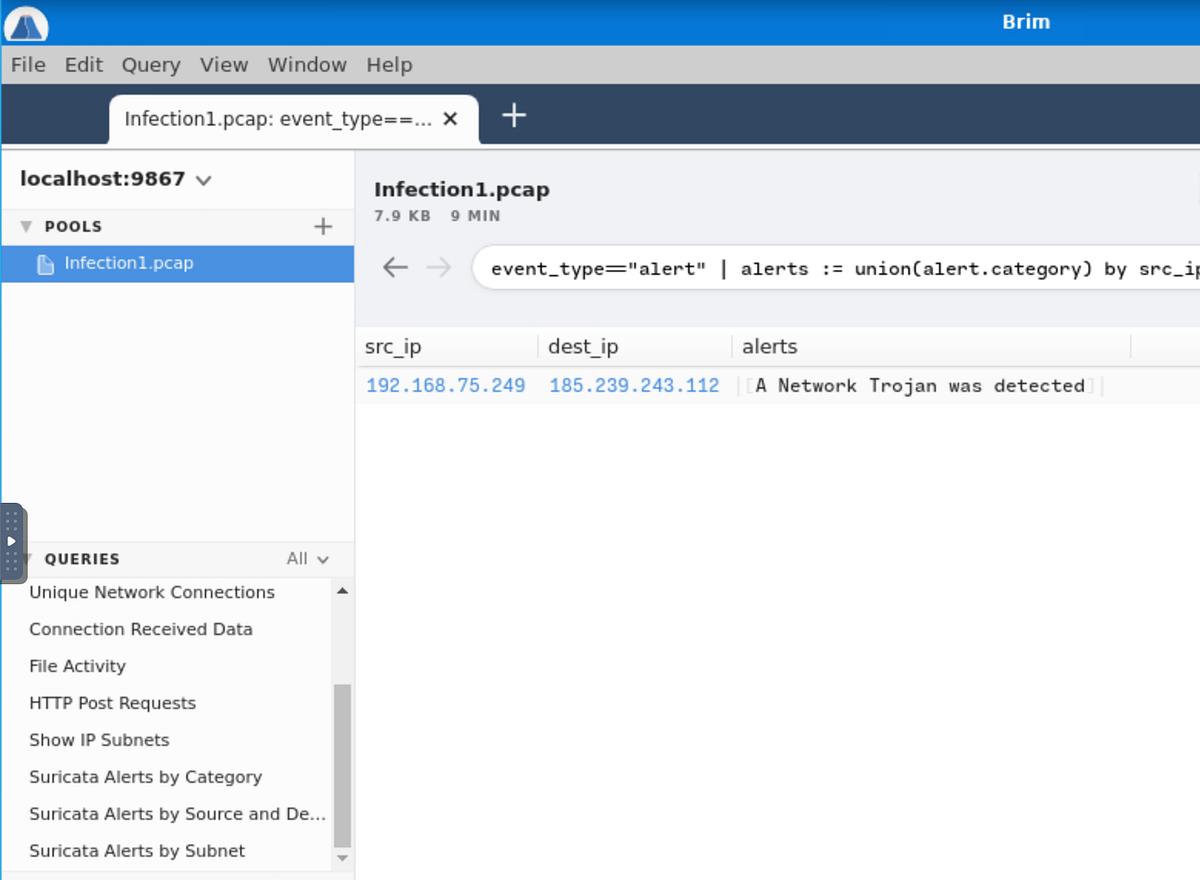1200x880 pixels.
Task: Open the All queries filter dropdown
Action: click(307, 559)
